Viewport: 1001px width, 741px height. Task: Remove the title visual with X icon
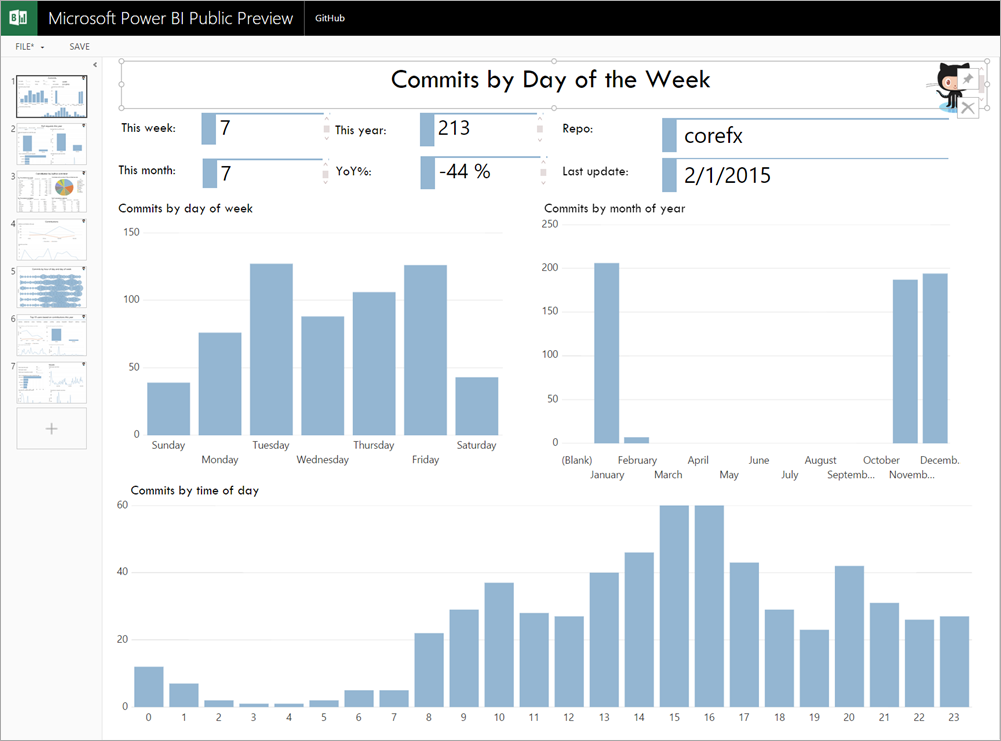pos(967,106)
